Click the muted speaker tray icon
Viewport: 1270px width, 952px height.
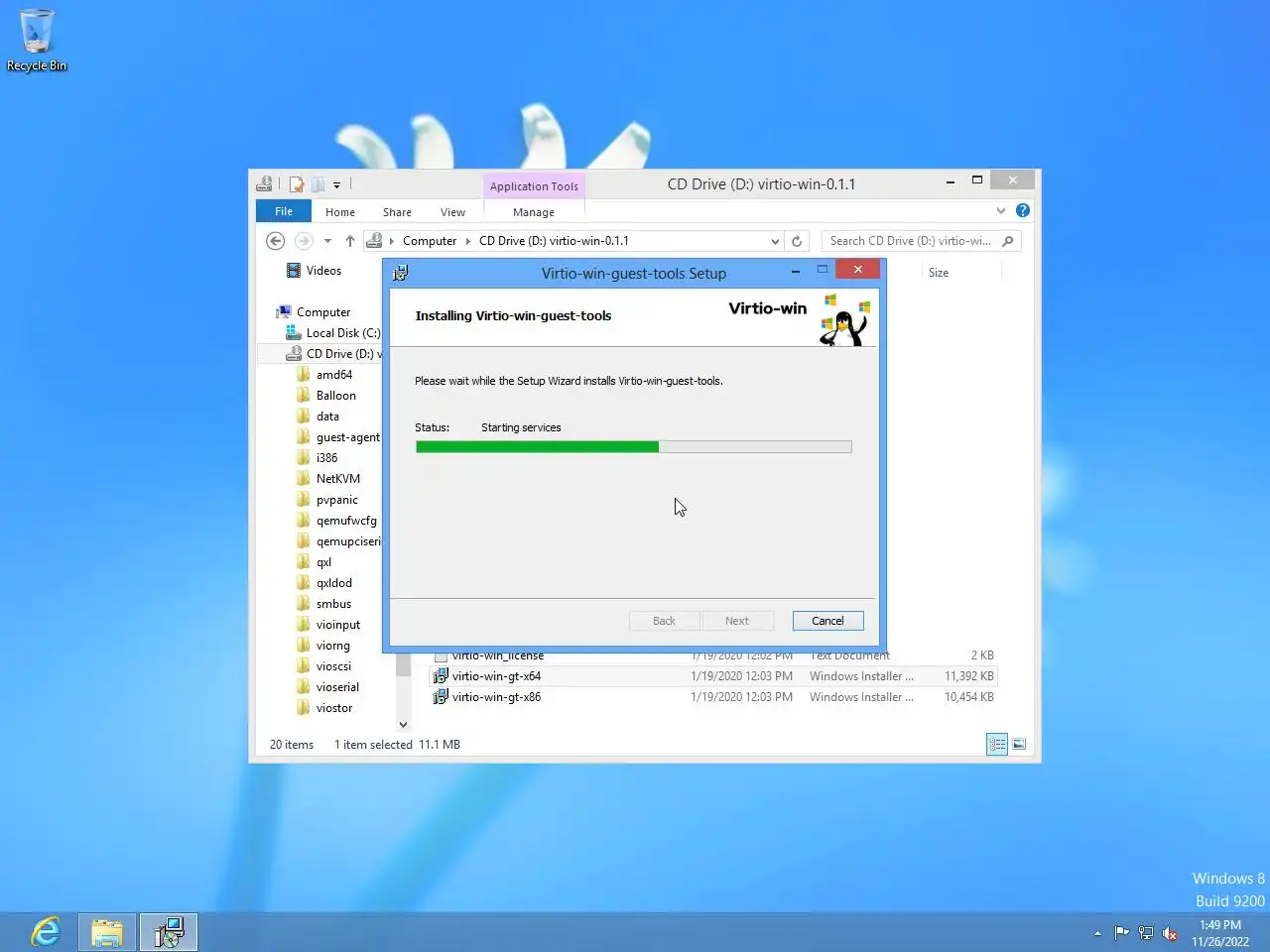[x=1170, y=932]
